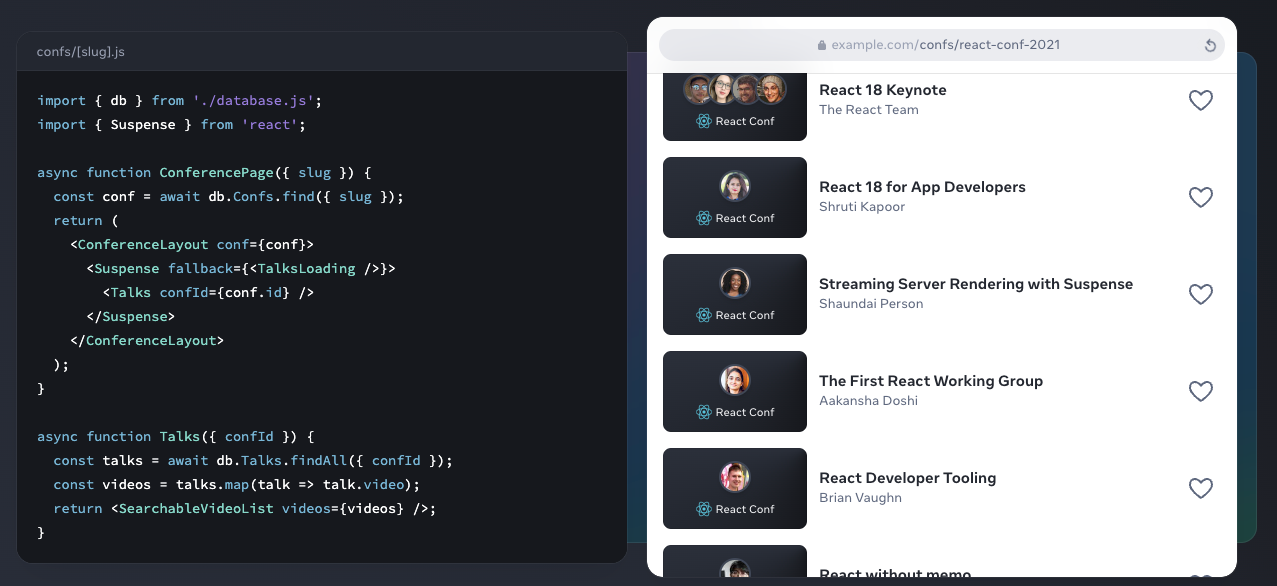The height and width of the screenshot is (586, 1277).
Task: Open Brian Vaughn's talk thumbnail
Action: coord(735,488)
